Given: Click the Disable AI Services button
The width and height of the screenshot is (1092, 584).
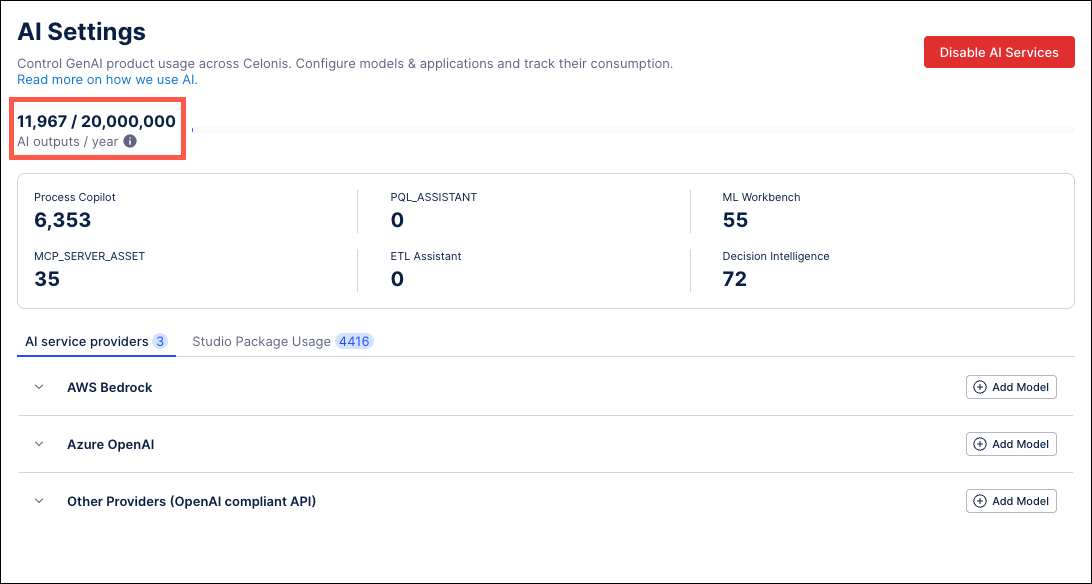Looking at the screenshot, I should [999, 52].
